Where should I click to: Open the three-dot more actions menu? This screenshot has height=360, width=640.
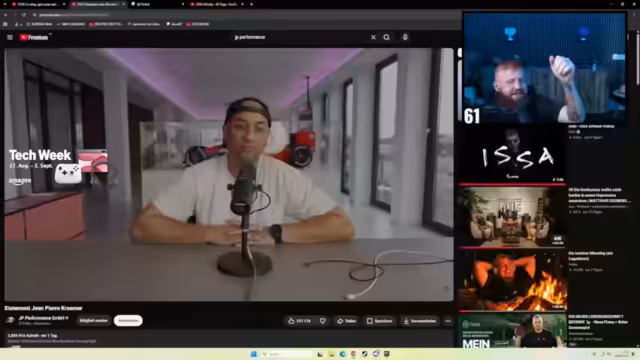pyautogui.click(x=448, y=321)
